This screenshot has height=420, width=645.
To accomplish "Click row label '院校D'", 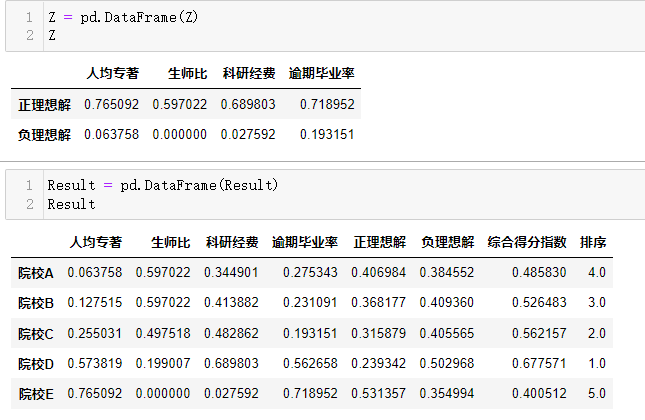I will tap(36, 364).
